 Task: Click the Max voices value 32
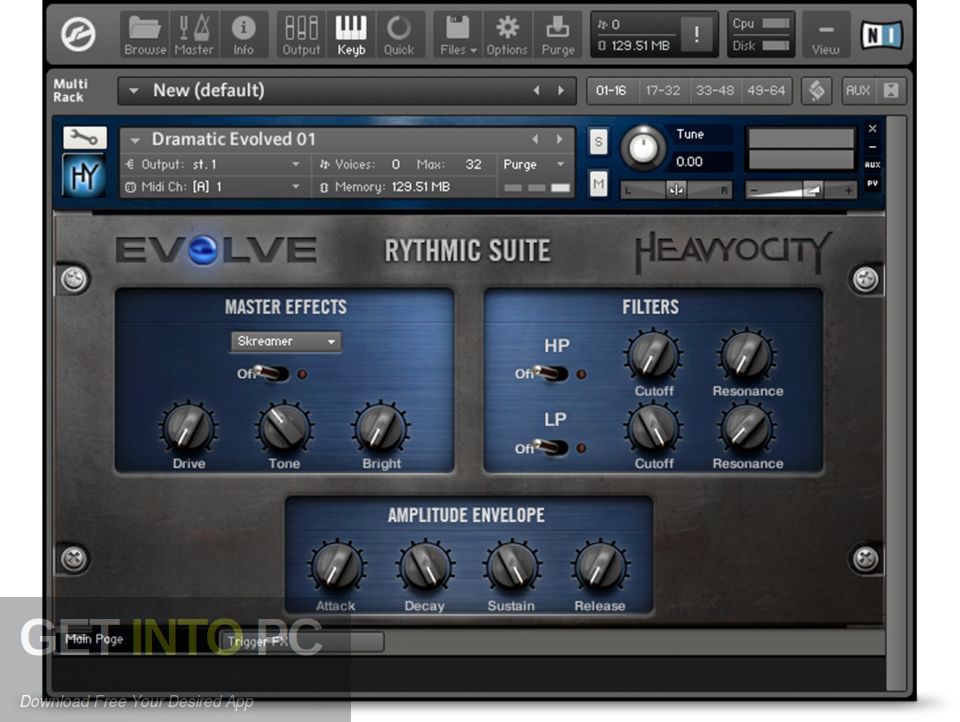click(473, 164)
